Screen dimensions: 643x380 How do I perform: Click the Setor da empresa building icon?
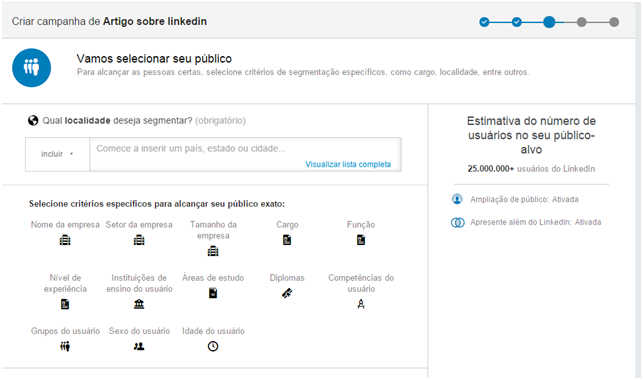click(139, 240)
